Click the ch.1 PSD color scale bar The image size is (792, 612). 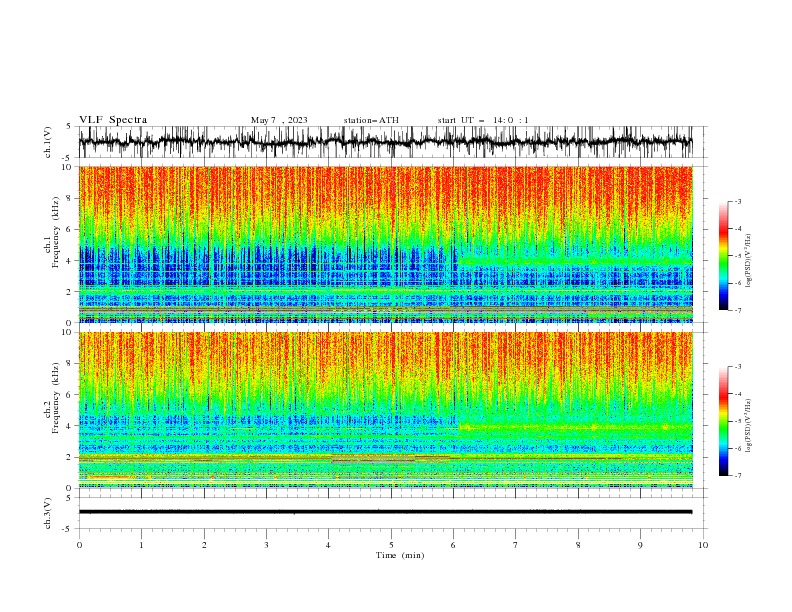coord(723,256)
